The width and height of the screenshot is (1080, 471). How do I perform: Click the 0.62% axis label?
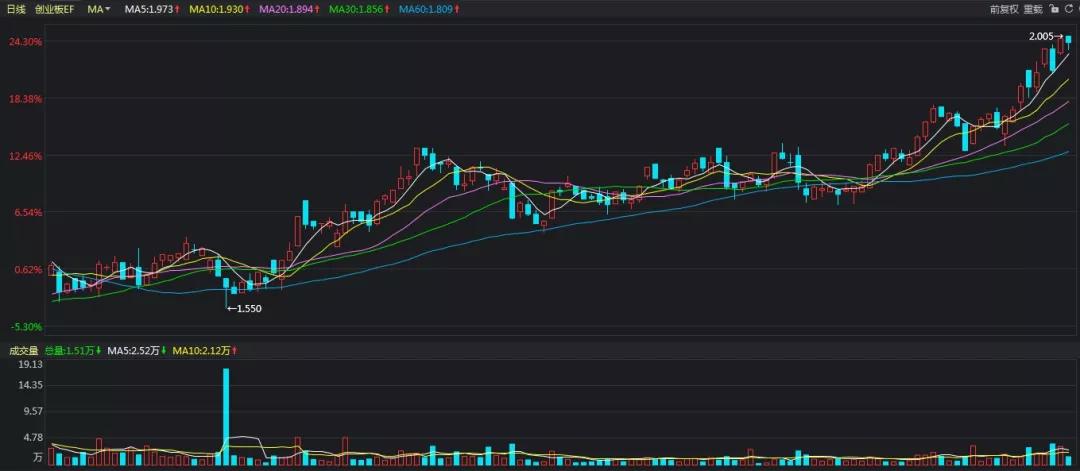28,269
